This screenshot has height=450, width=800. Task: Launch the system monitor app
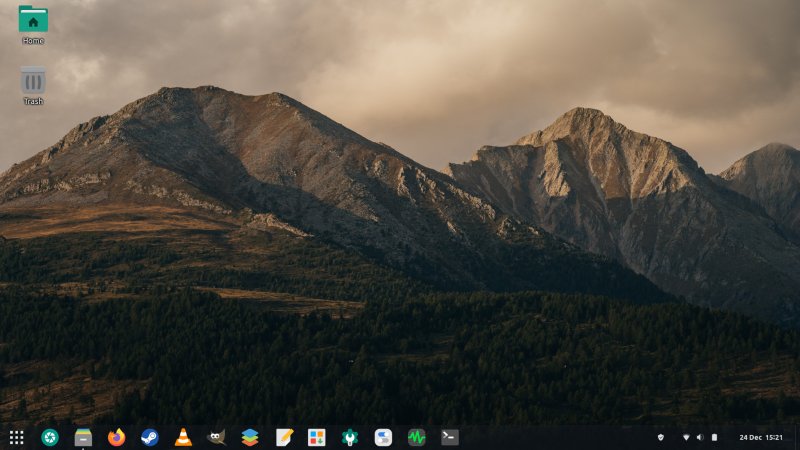tap(417, 437)
